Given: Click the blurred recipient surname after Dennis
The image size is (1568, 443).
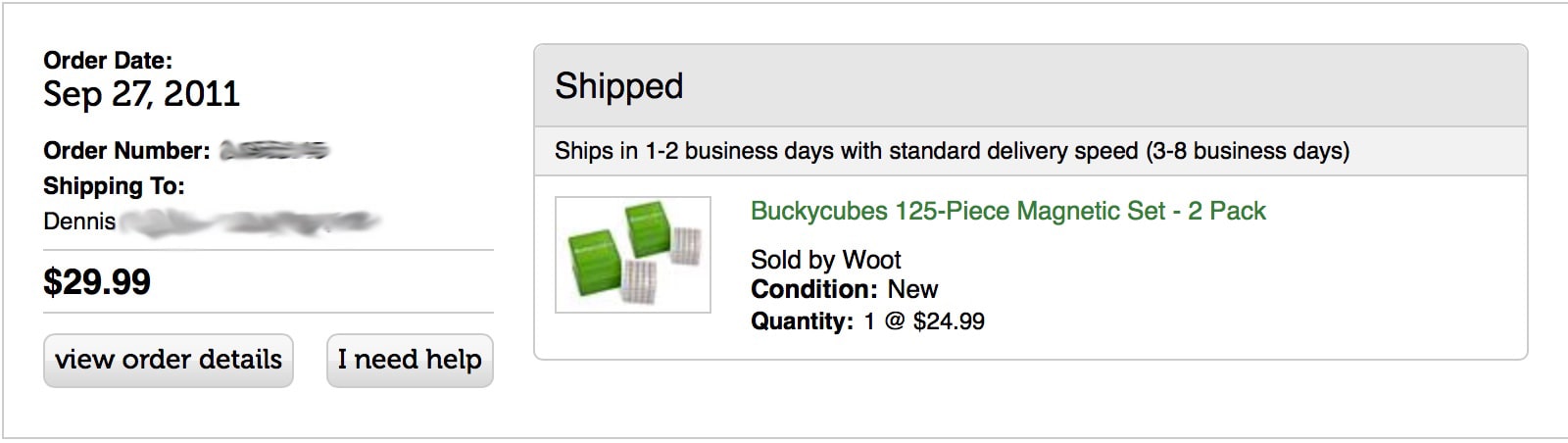Looking at the screenshot, I should pyautogui.click(x=250, y=222).
